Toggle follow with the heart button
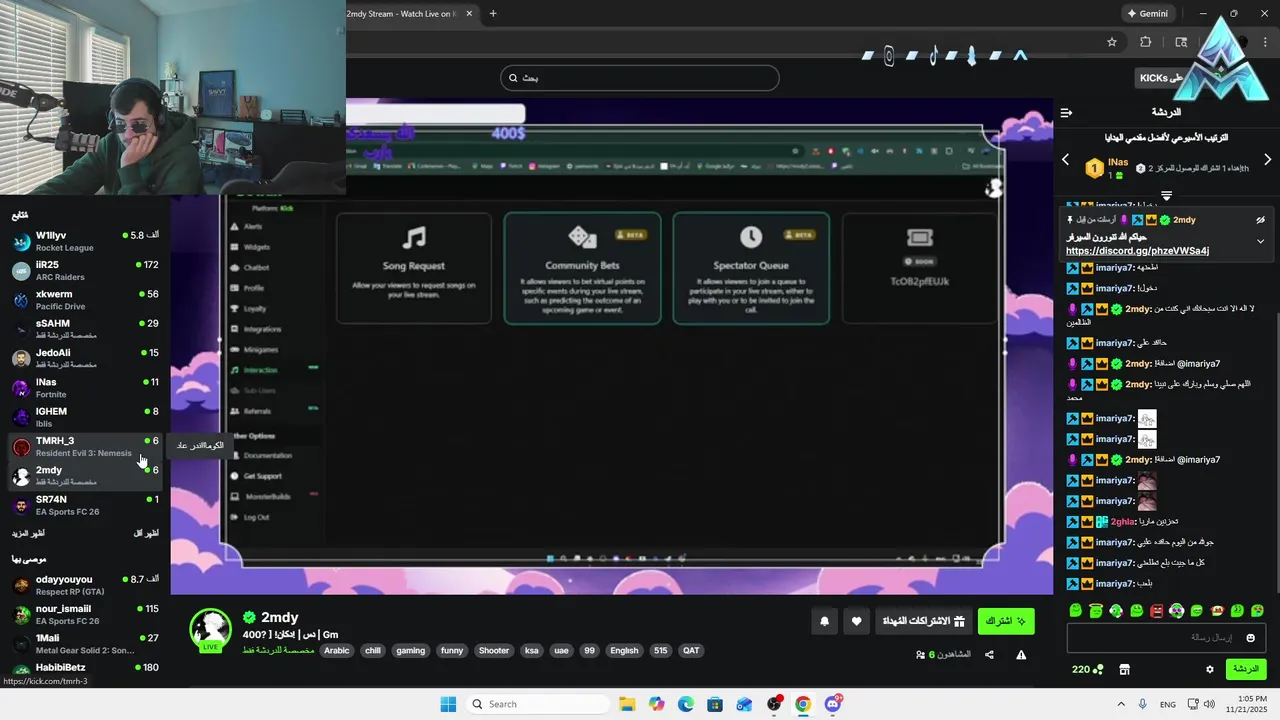This screenshot has height=720, width=1280. coord(857,621)
